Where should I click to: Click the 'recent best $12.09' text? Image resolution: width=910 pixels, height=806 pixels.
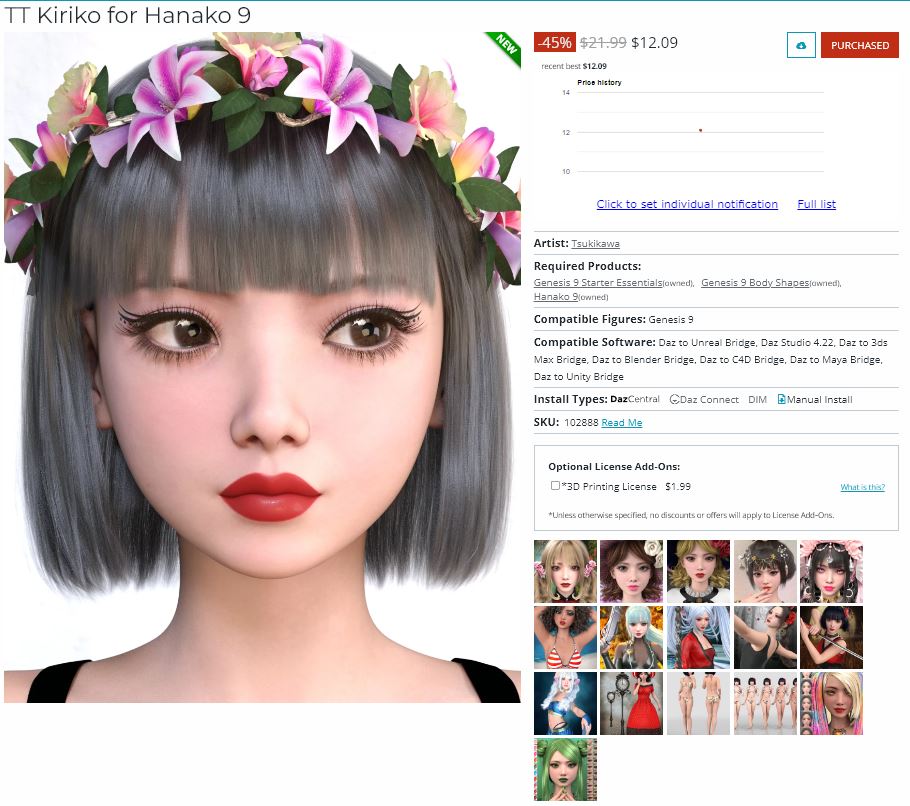click(574, 66)
